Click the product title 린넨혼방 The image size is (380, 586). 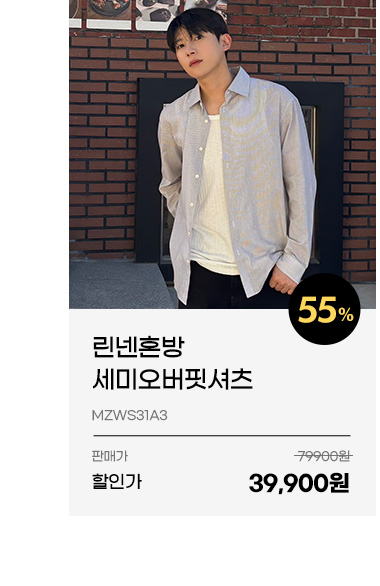(x=138, y=347)
